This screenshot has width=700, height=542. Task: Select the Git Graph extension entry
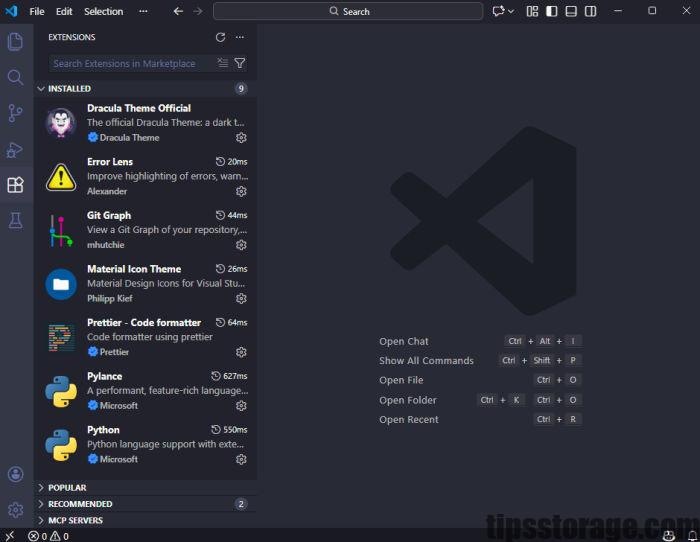point(145,230)
